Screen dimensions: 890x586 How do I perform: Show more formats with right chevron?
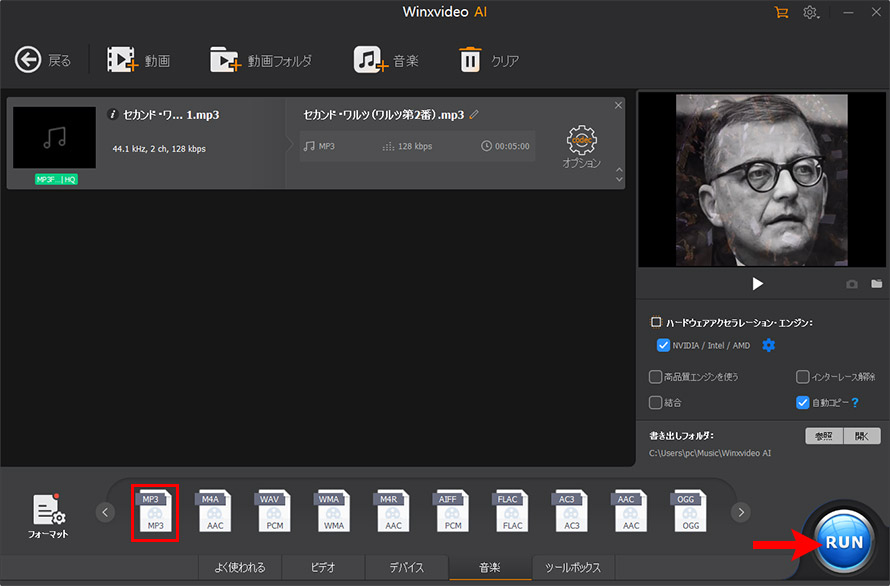pos(741,512)
